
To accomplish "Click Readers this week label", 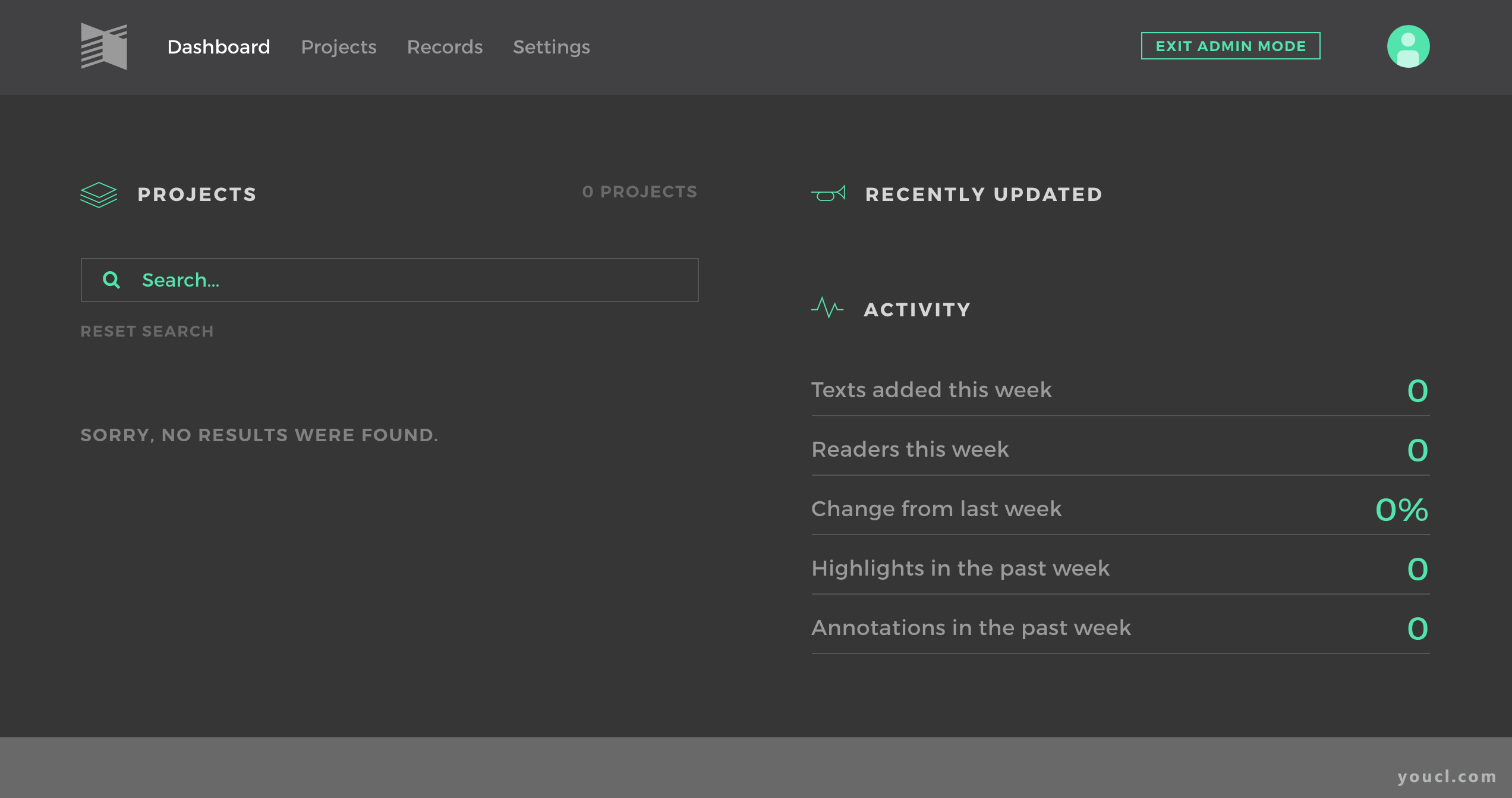I will (910, 450).
